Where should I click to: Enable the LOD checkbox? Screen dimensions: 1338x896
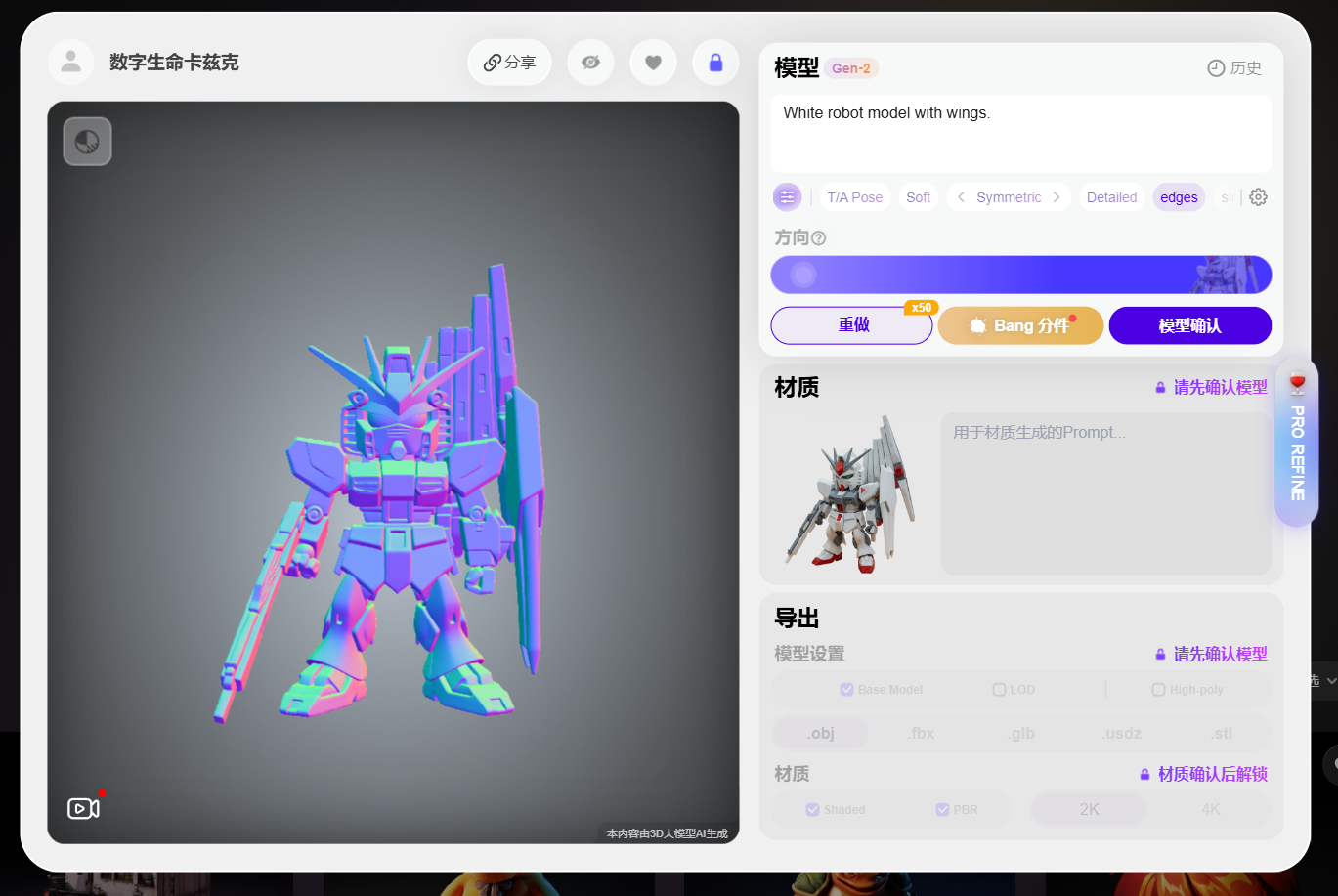click(999, 689)
